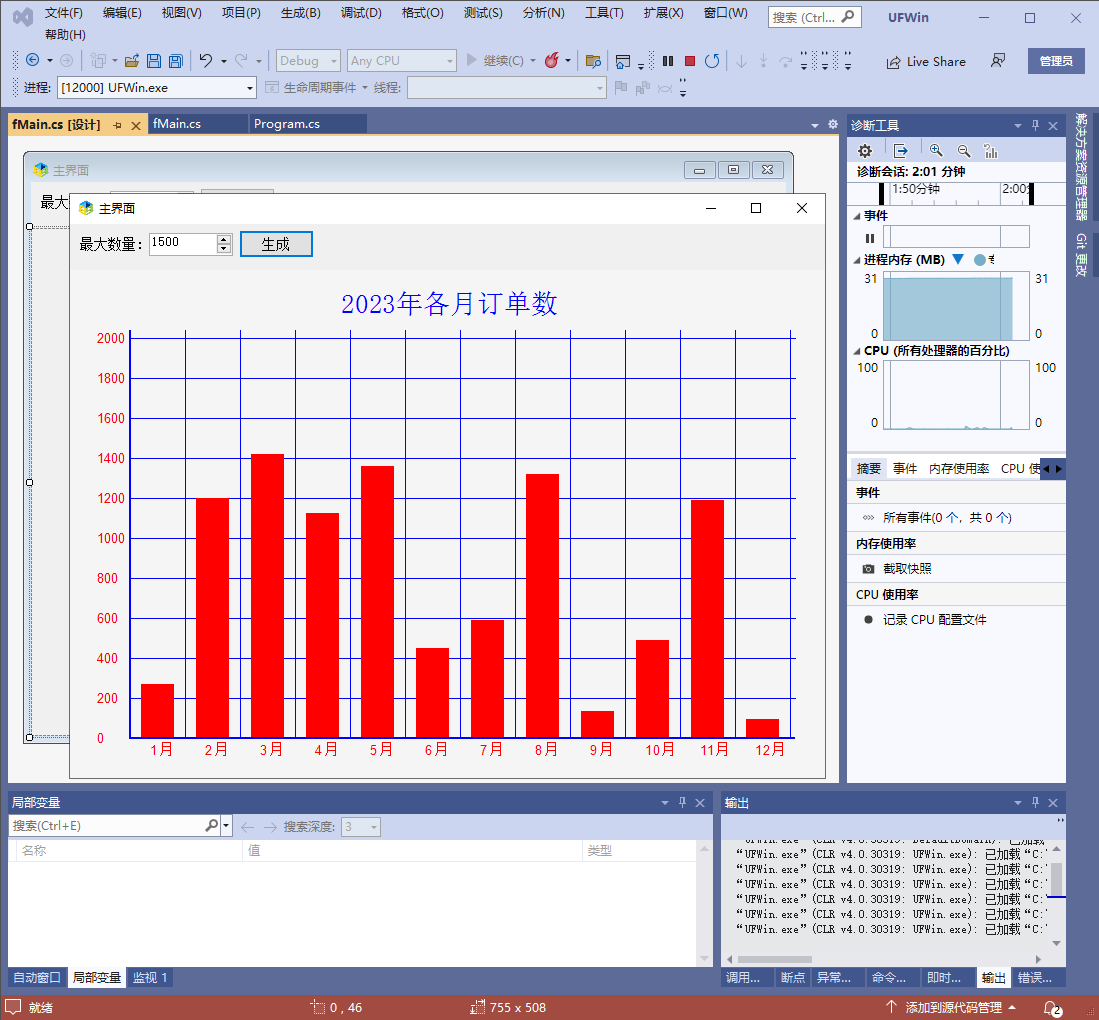Click the 输出 panel horizontal scrollbar thumb
This screenshot has width=1099, height=1020.
(774, 959)
